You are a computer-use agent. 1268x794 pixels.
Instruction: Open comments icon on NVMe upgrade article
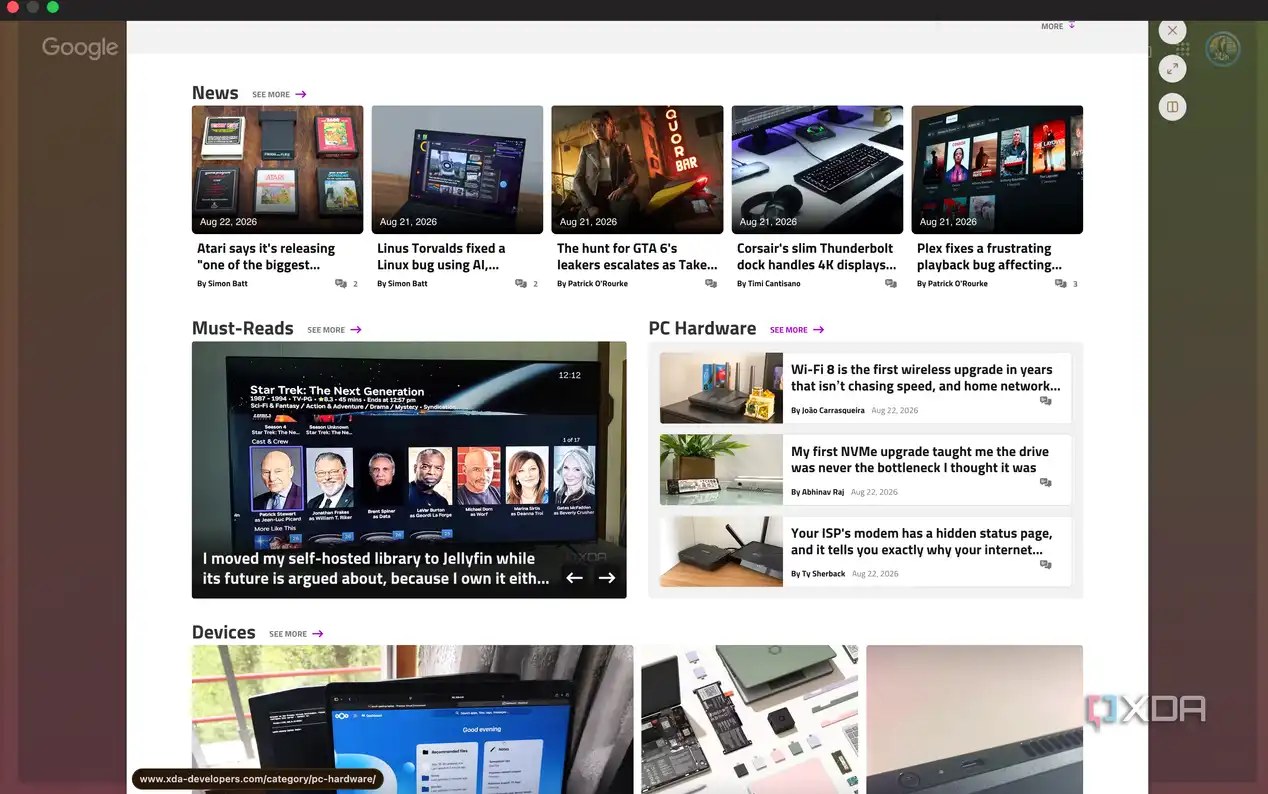tap(1046, 483)
